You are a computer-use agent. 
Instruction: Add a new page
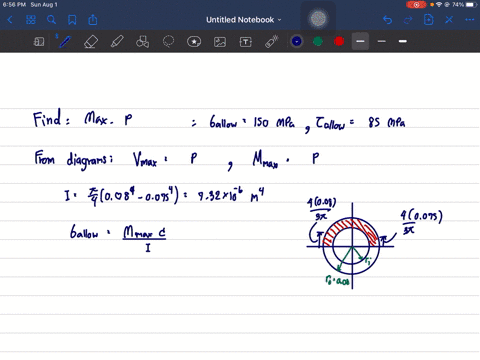click(429, 20)
